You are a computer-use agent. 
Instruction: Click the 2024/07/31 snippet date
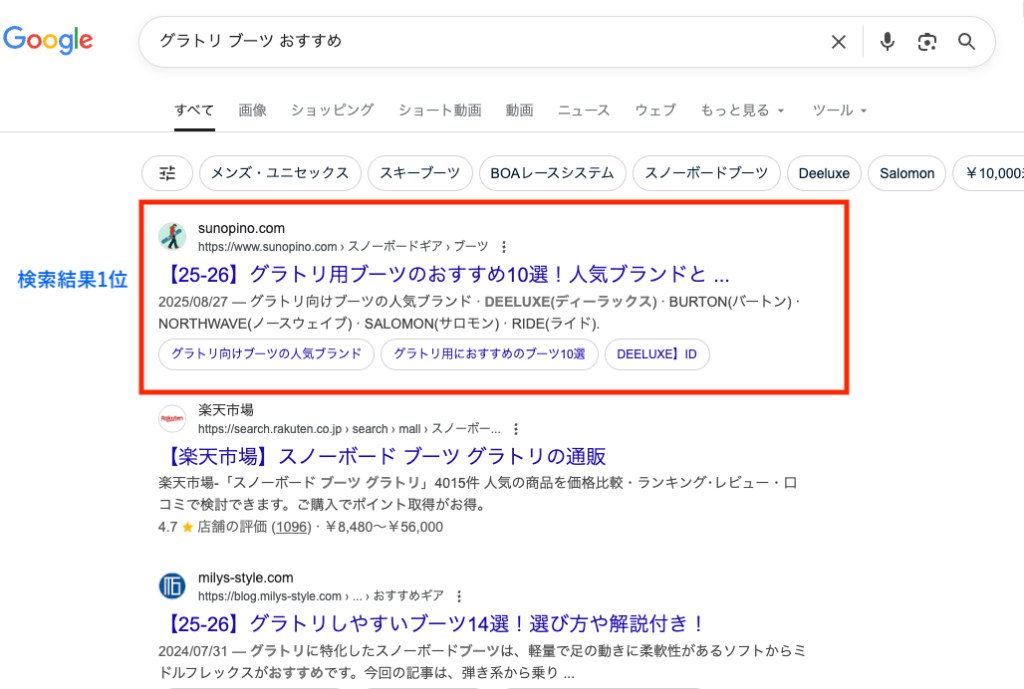[193, 651]
